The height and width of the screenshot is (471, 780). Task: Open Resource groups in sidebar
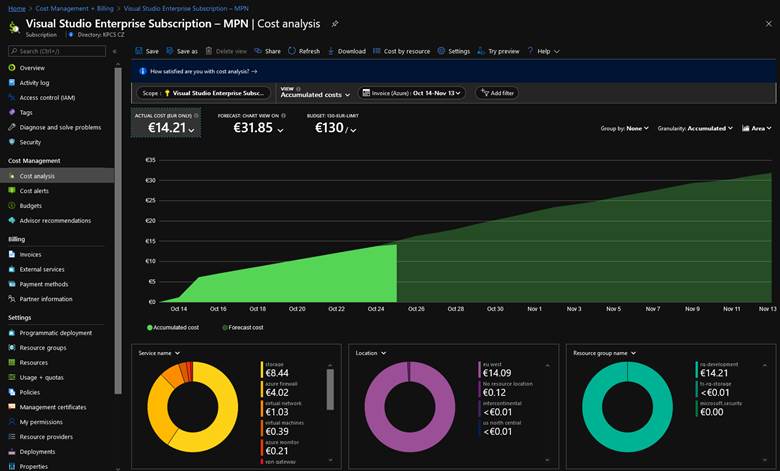point(42,348)
